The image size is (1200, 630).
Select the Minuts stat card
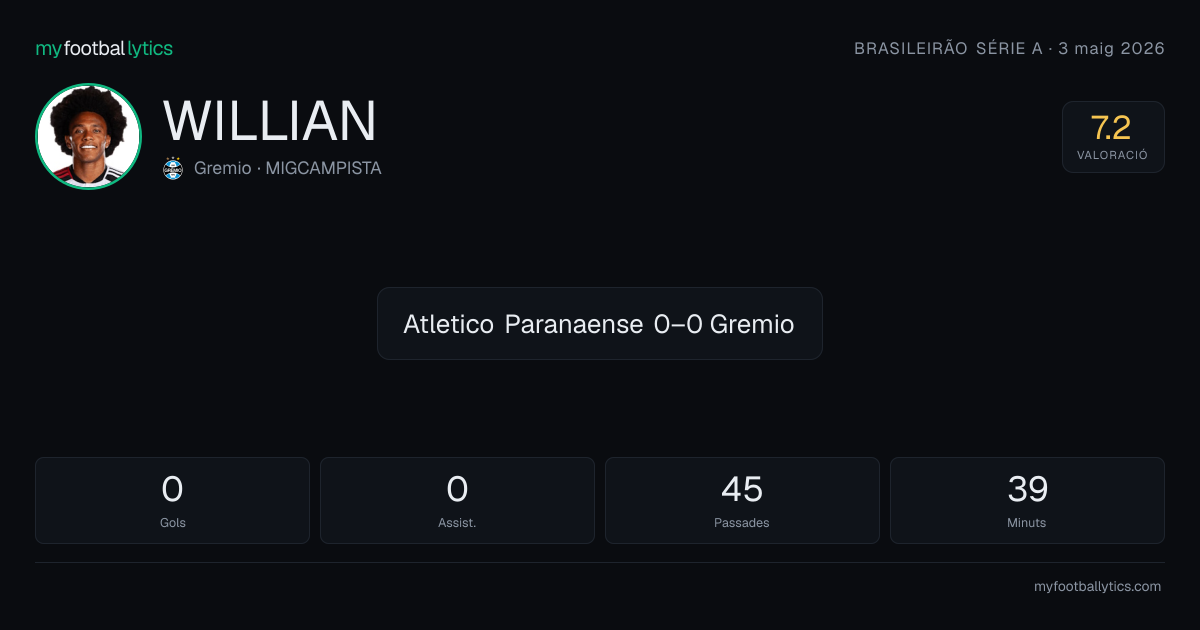(x=1027, y=500)
